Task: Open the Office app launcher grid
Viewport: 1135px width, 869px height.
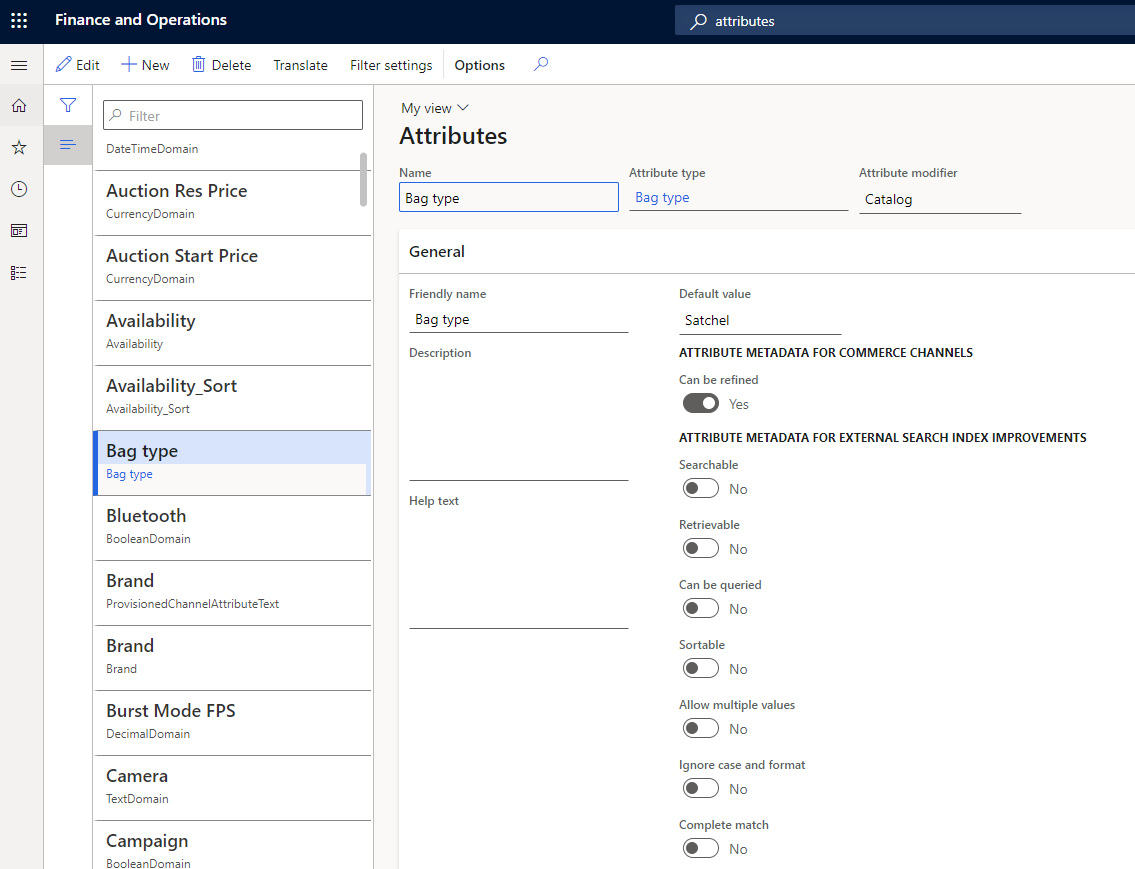Action: [x=19, y=19]
